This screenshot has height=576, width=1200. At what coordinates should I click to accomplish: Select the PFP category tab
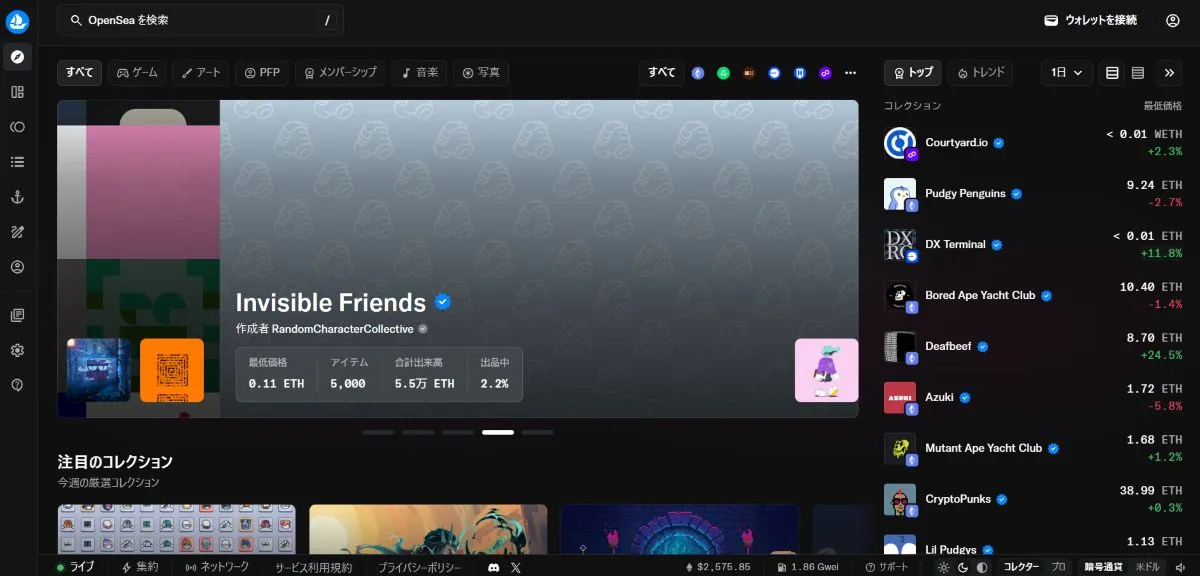(x=262, y=73)
